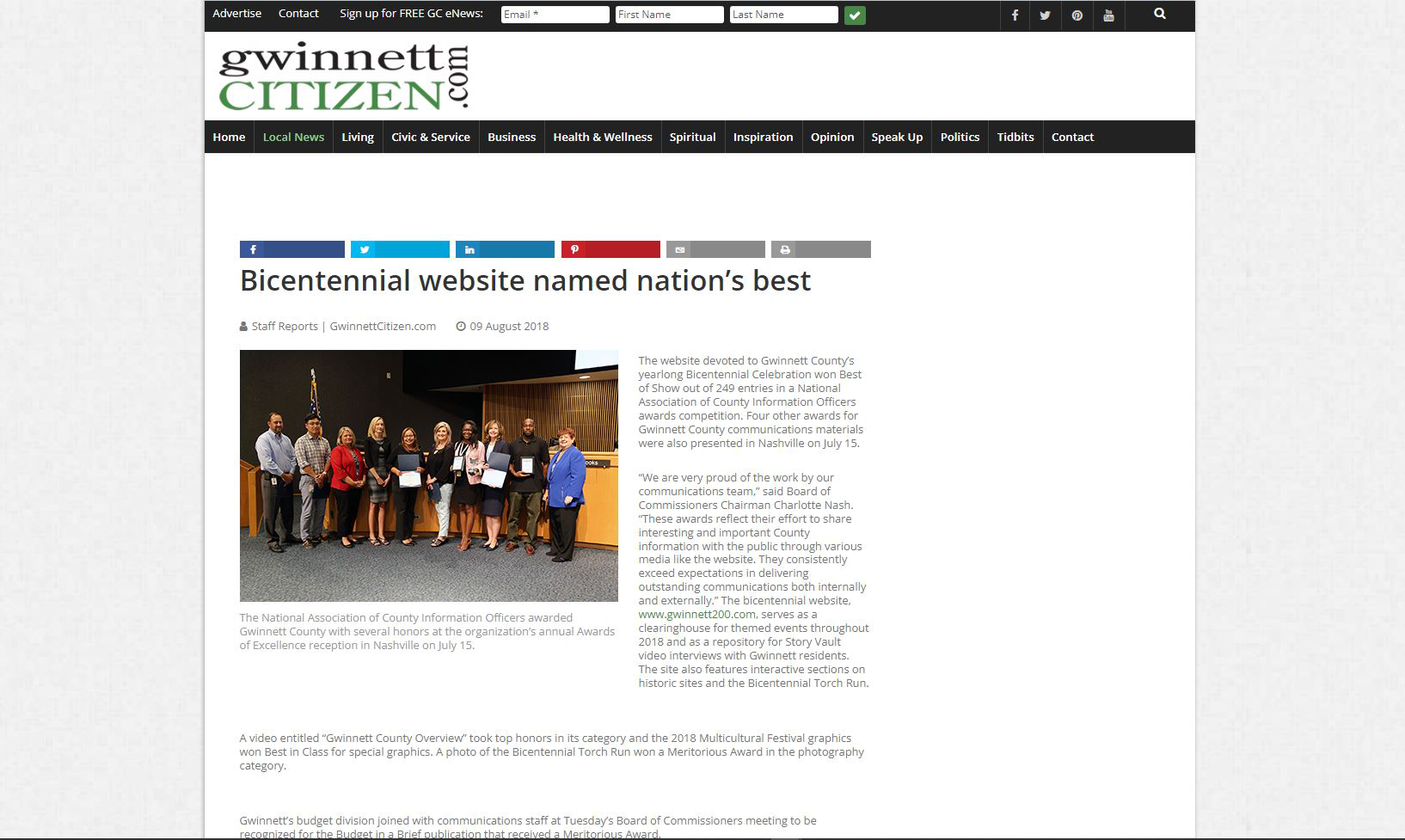Screen dimensions: 1405x840
Task: Open the YouTube icon in top bar
Action: pos(1108,15)
